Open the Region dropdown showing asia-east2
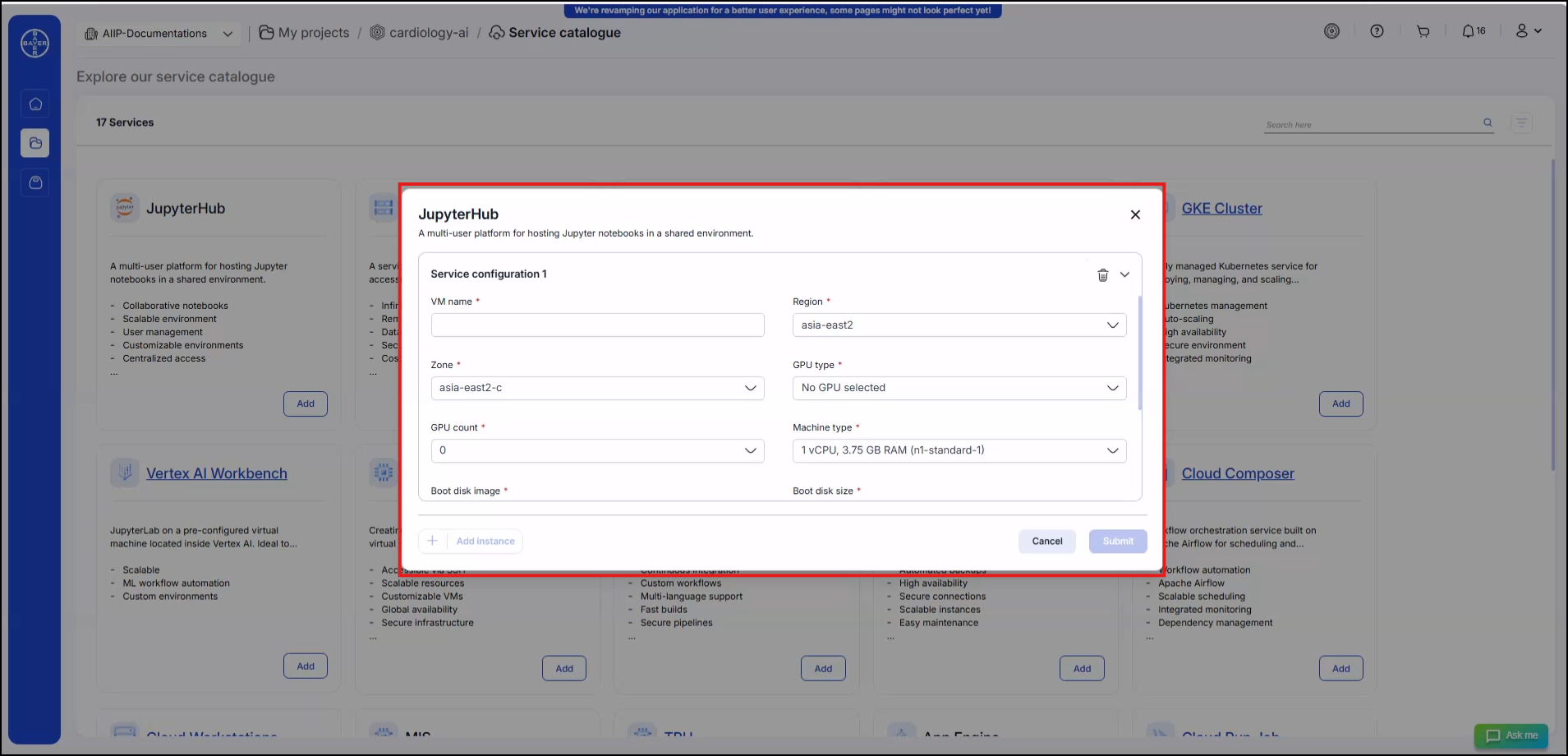This screenshot has width=1568, height=756. pos(959,325)
